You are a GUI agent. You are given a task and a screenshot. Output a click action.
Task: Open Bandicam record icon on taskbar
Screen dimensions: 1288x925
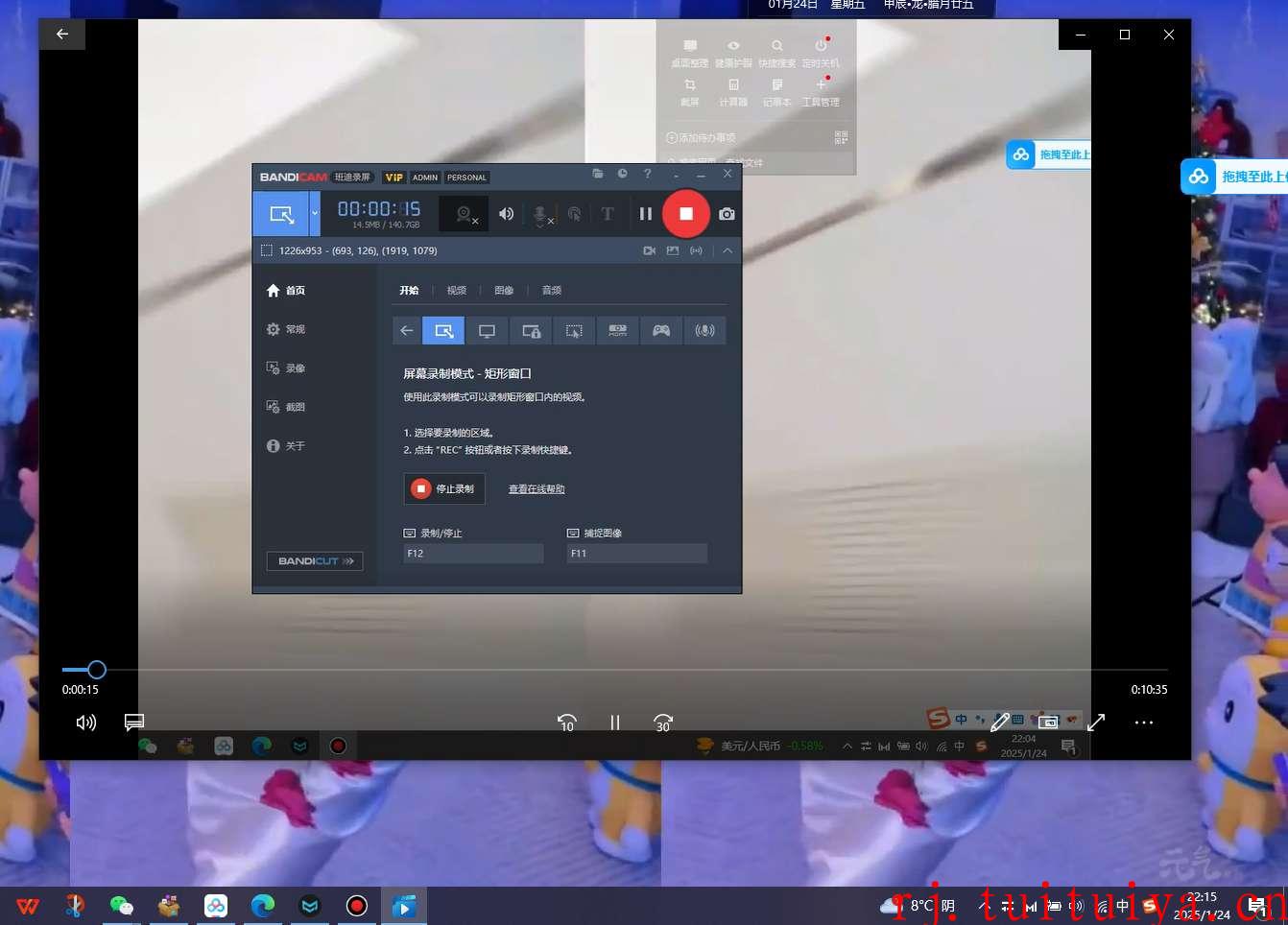click(x=357, y=906)
